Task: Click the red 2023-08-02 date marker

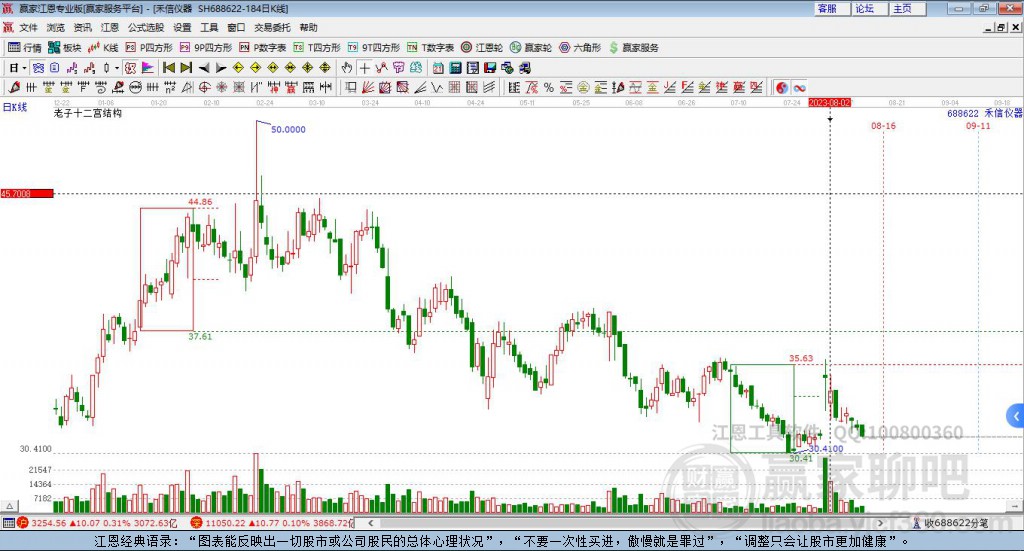Action: 829,103
